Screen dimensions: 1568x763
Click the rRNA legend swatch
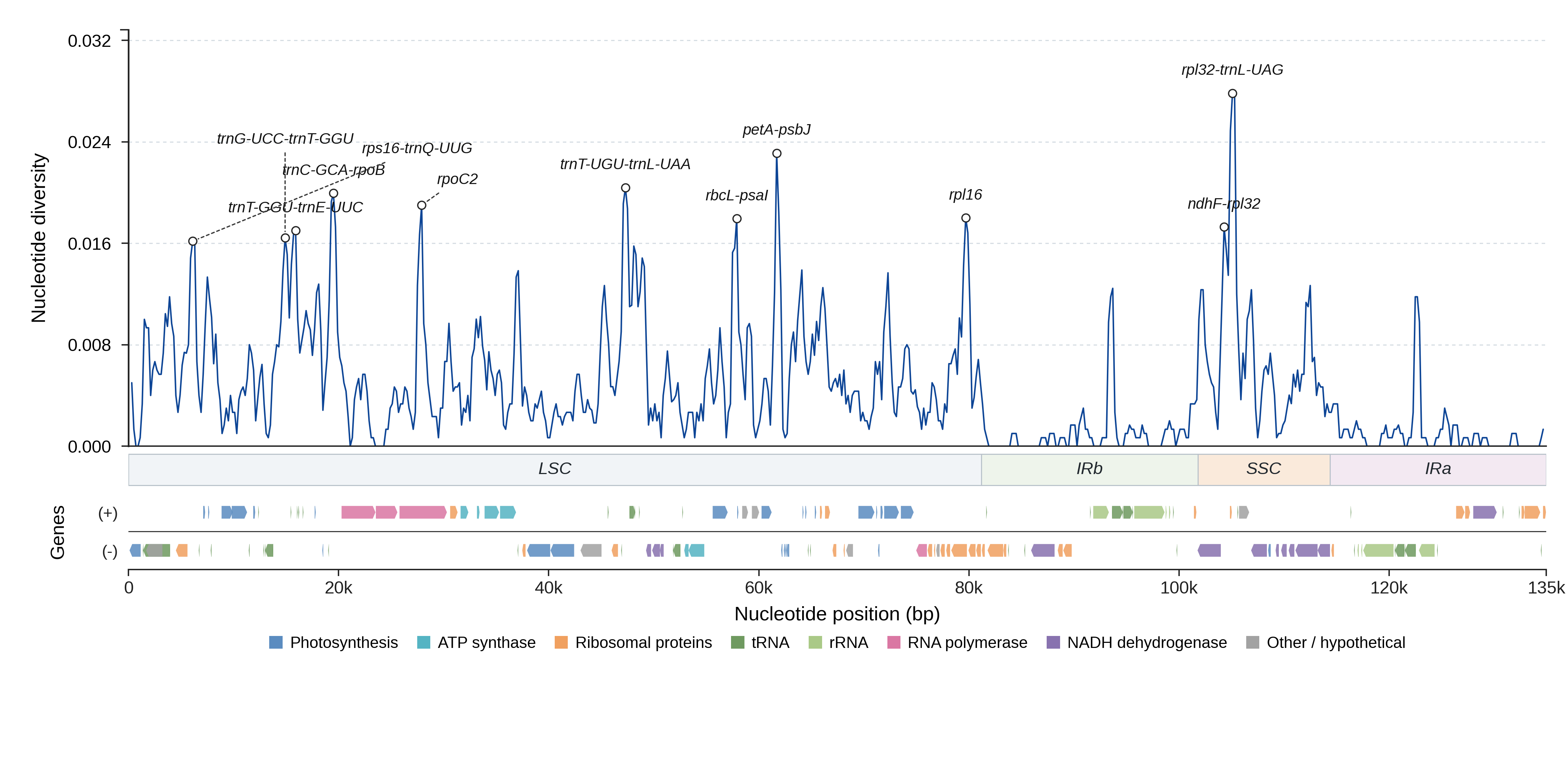[815, 642]
